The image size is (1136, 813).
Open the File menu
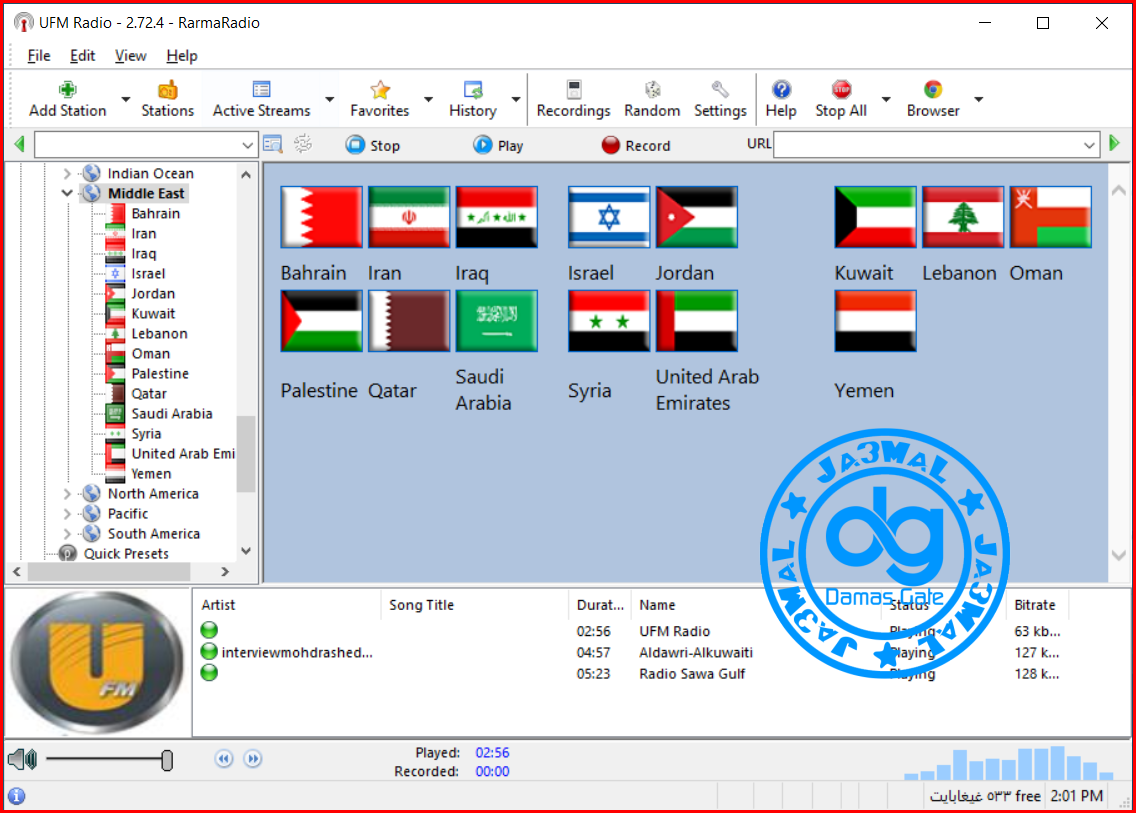[38, 56]
